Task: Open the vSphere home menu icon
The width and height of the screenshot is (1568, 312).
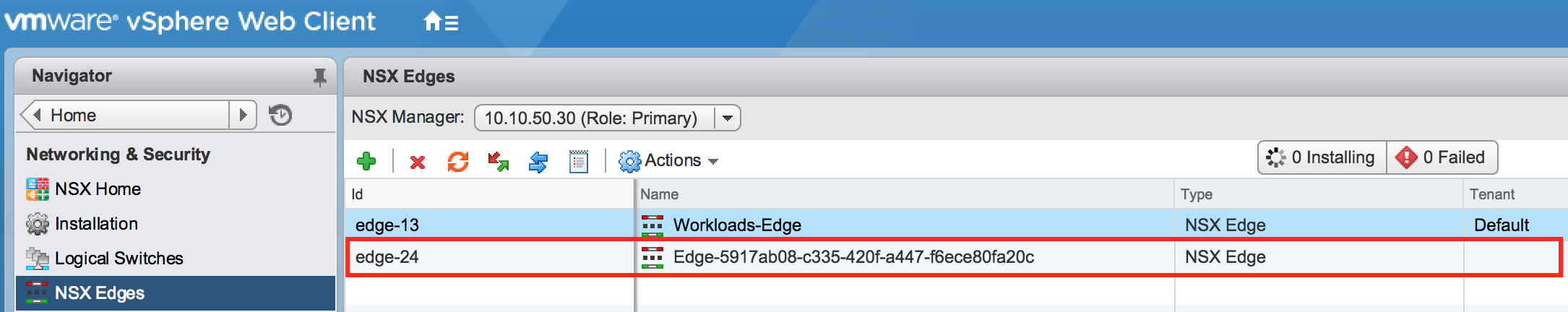Action: [440, 22]
